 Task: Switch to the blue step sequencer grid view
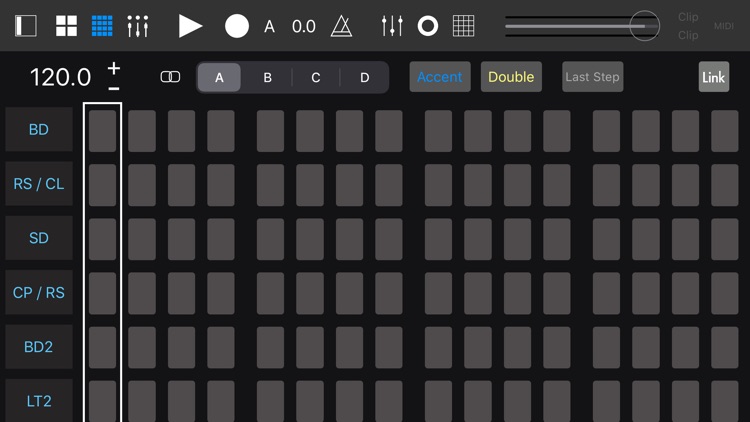click(x=102, y=26)
